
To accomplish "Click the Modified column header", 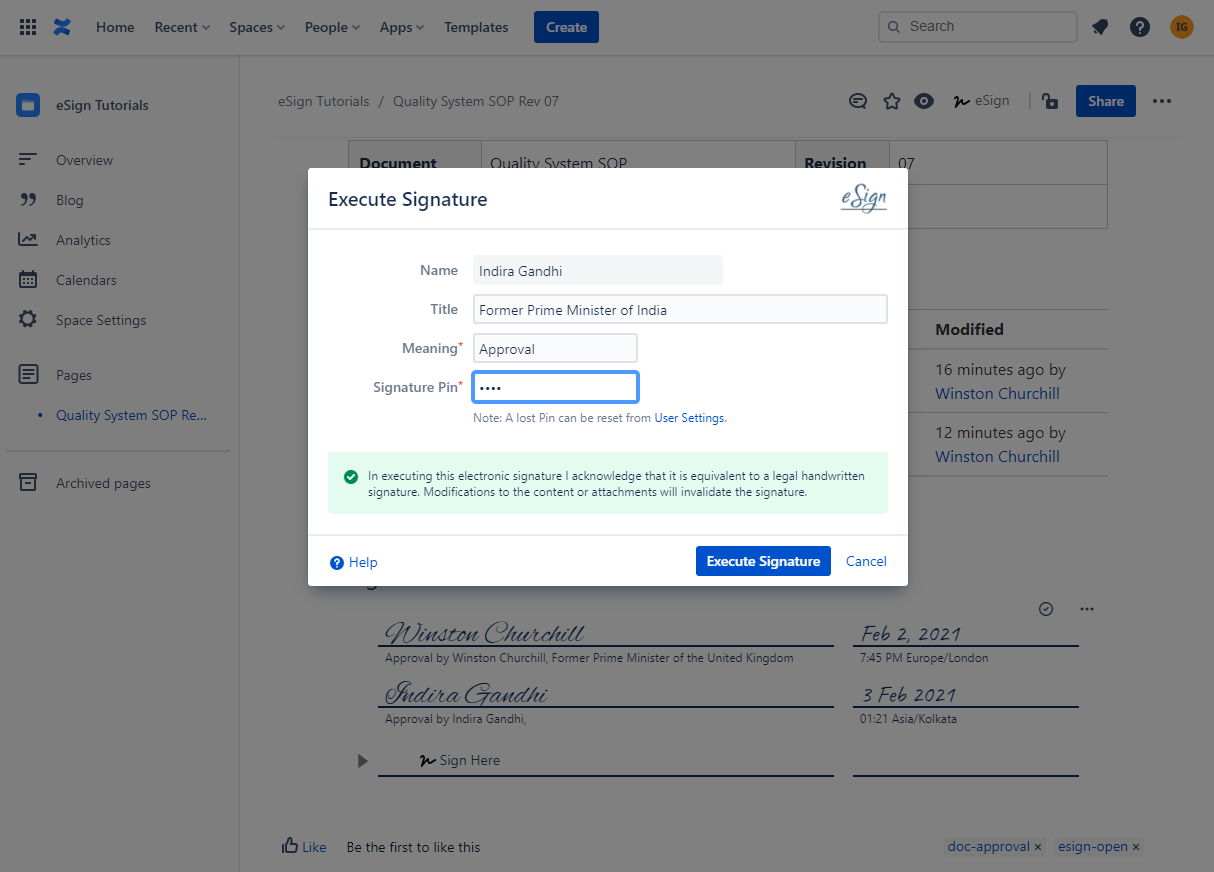I will pyautogui.click(x=969, y=329).
